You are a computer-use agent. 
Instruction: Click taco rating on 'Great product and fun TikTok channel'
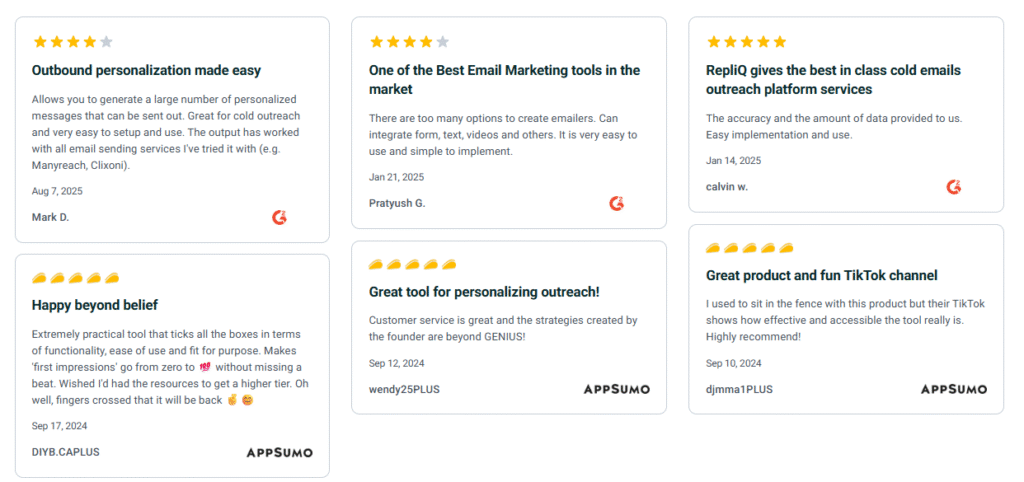coord(750,248)
